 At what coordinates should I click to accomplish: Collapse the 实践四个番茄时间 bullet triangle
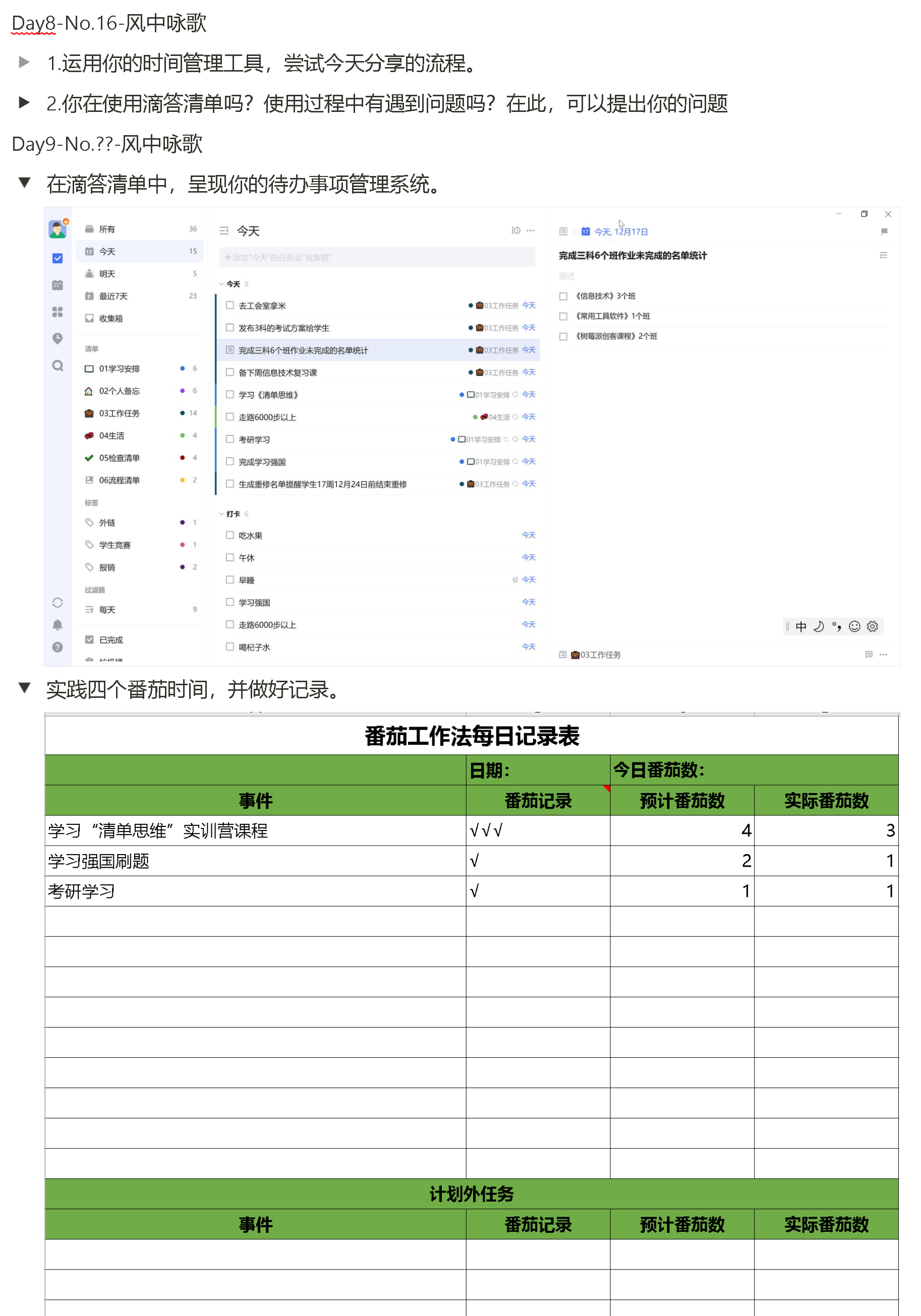24,688
